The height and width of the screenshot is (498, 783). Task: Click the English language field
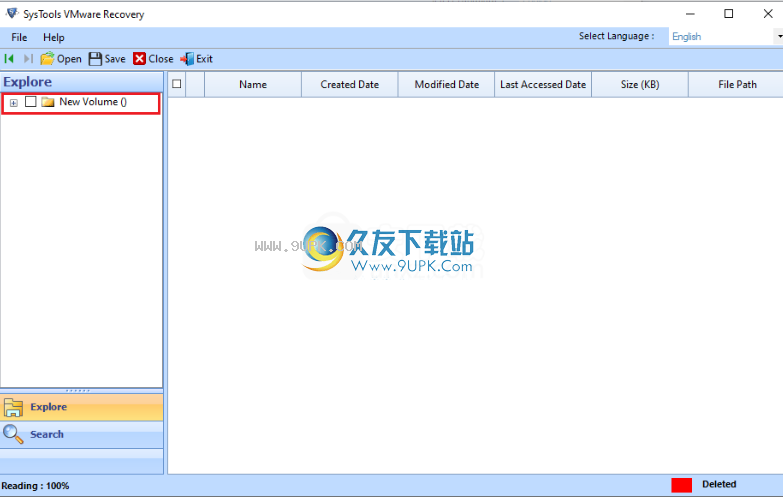coord(721,36)
